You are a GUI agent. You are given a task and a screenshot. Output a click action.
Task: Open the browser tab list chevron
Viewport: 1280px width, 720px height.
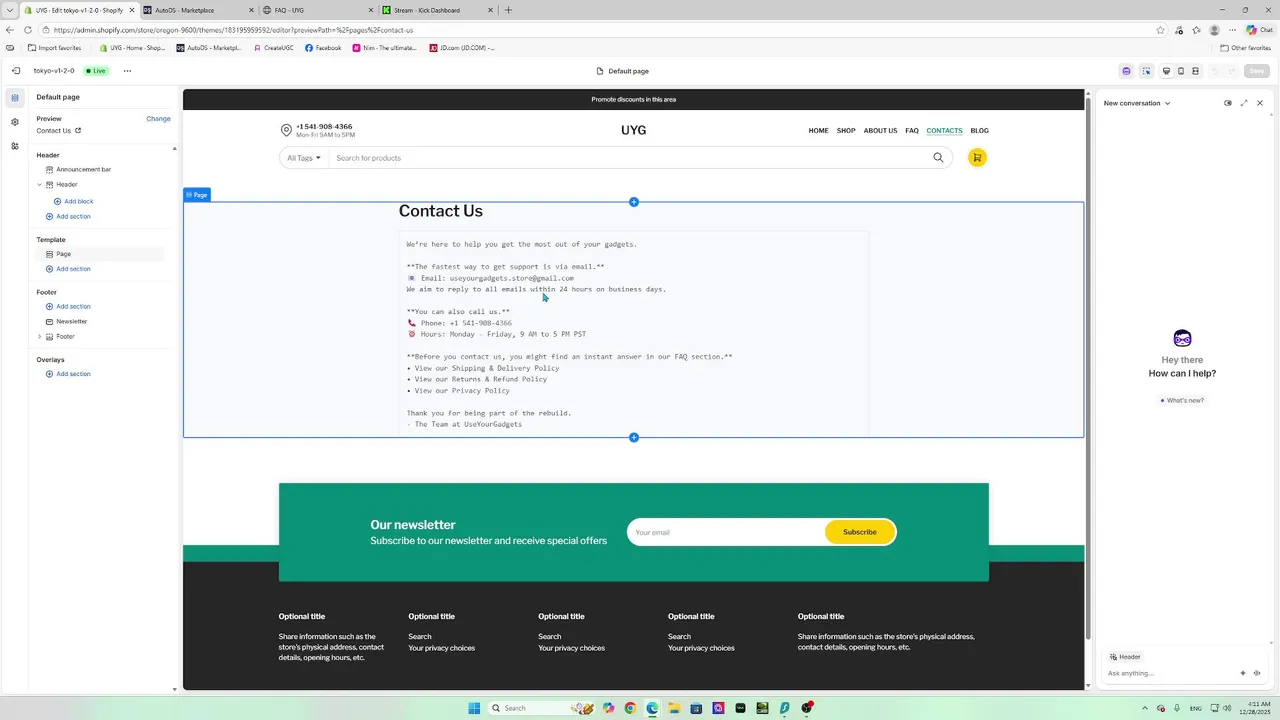coord(10,10)
